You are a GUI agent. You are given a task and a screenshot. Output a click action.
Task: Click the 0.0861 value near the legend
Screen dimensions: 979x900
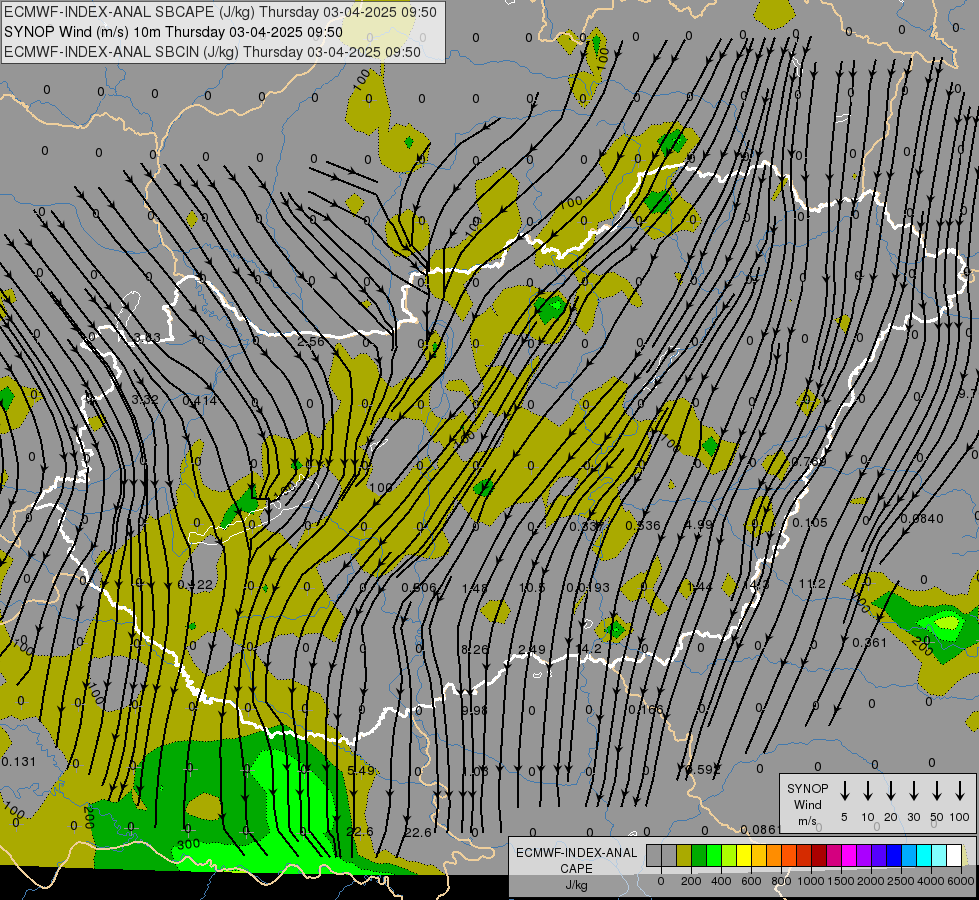point(761,829)
